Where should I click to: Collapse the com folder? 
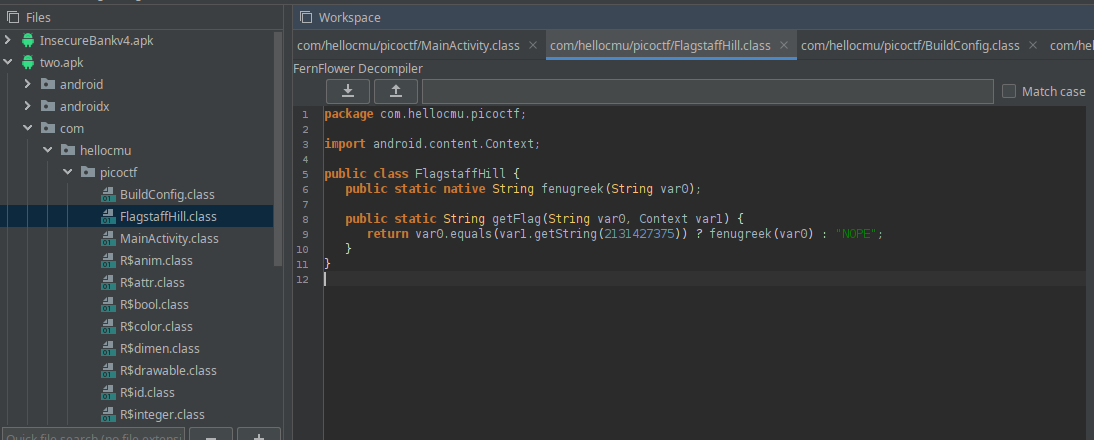click(28, 128)
